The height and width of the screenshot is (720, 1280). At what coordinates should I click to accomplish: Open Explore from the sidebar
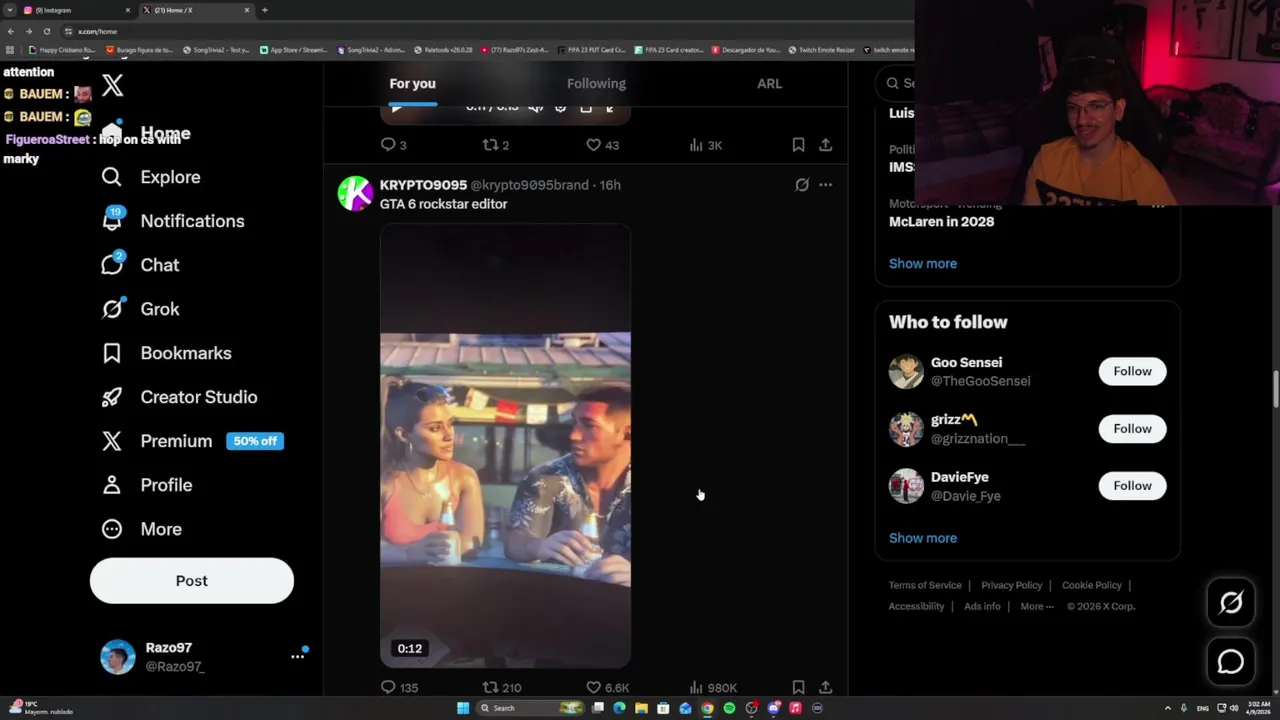[151, 177]
